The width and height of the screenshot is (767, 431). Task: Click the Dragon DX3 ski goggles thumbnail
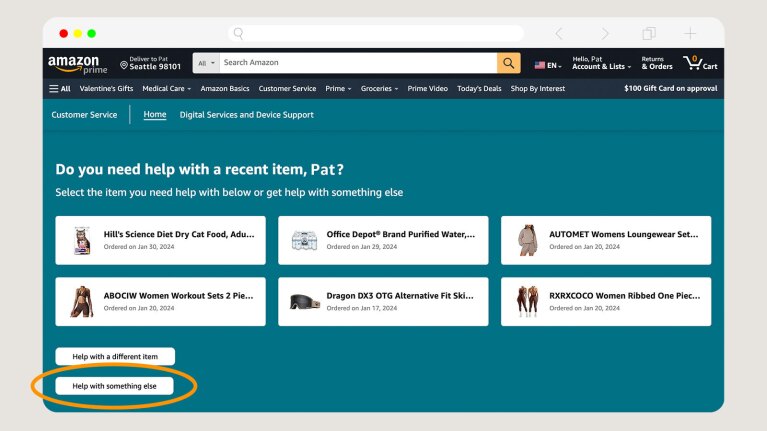click(x=304, y=302)
